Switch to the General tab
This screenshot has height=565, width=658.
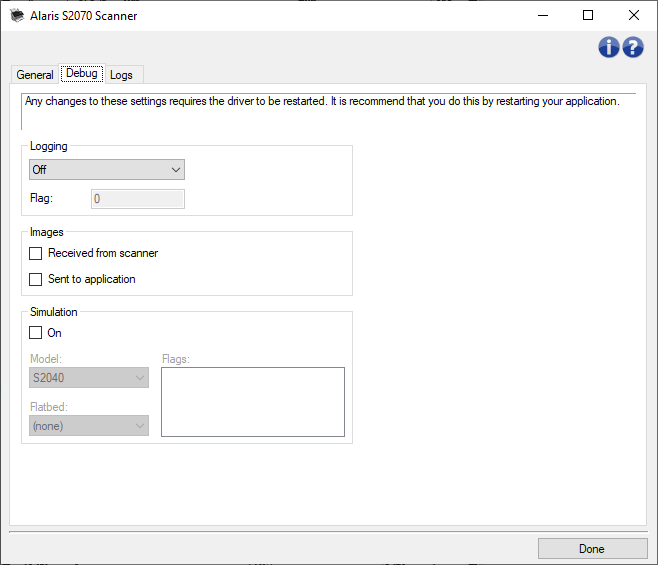click(x=35, y=75)
